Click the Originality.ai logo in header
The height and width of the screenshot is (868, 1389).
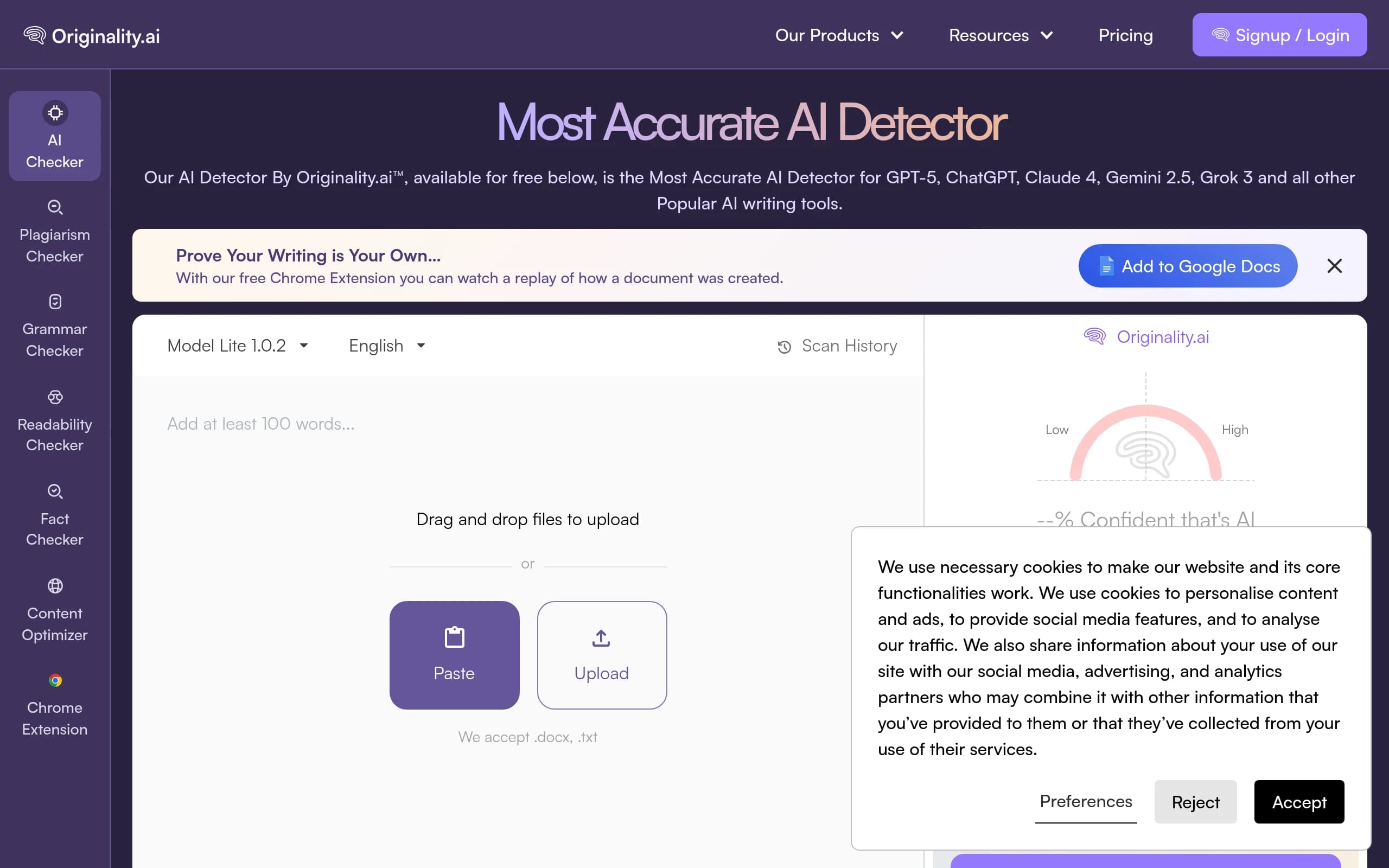[92, 36]
